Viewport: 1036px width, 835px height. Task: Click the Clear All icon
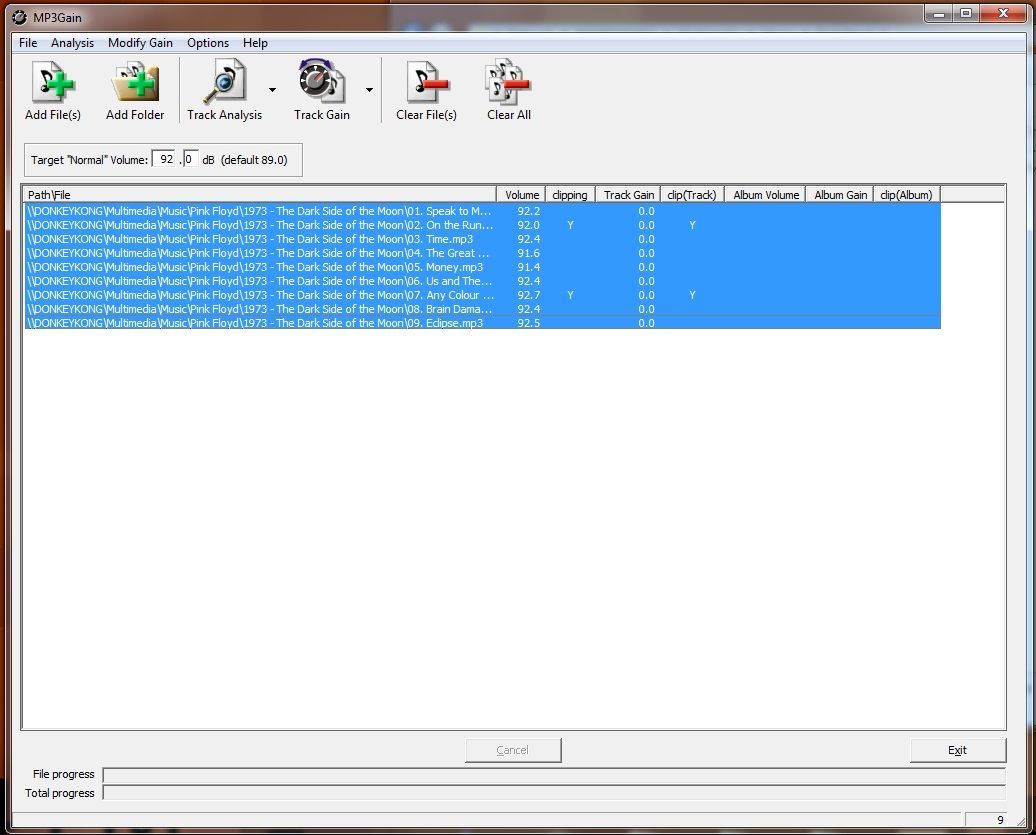coord(508,83)
